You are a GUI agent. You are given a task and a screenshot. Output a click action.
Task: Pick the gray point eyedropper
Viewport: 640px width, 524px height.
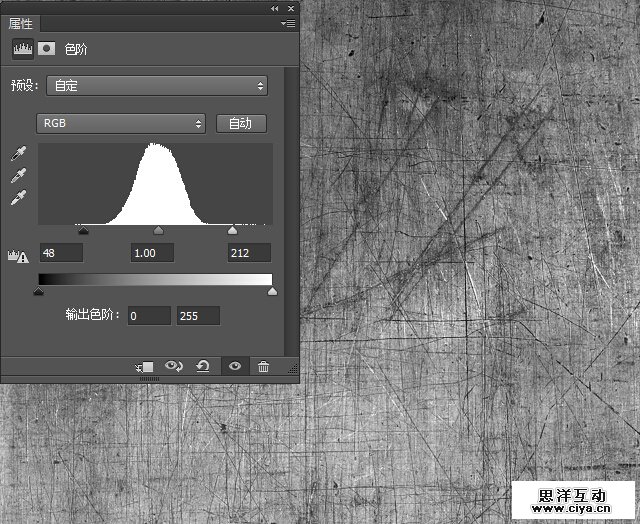coord(19,175)
